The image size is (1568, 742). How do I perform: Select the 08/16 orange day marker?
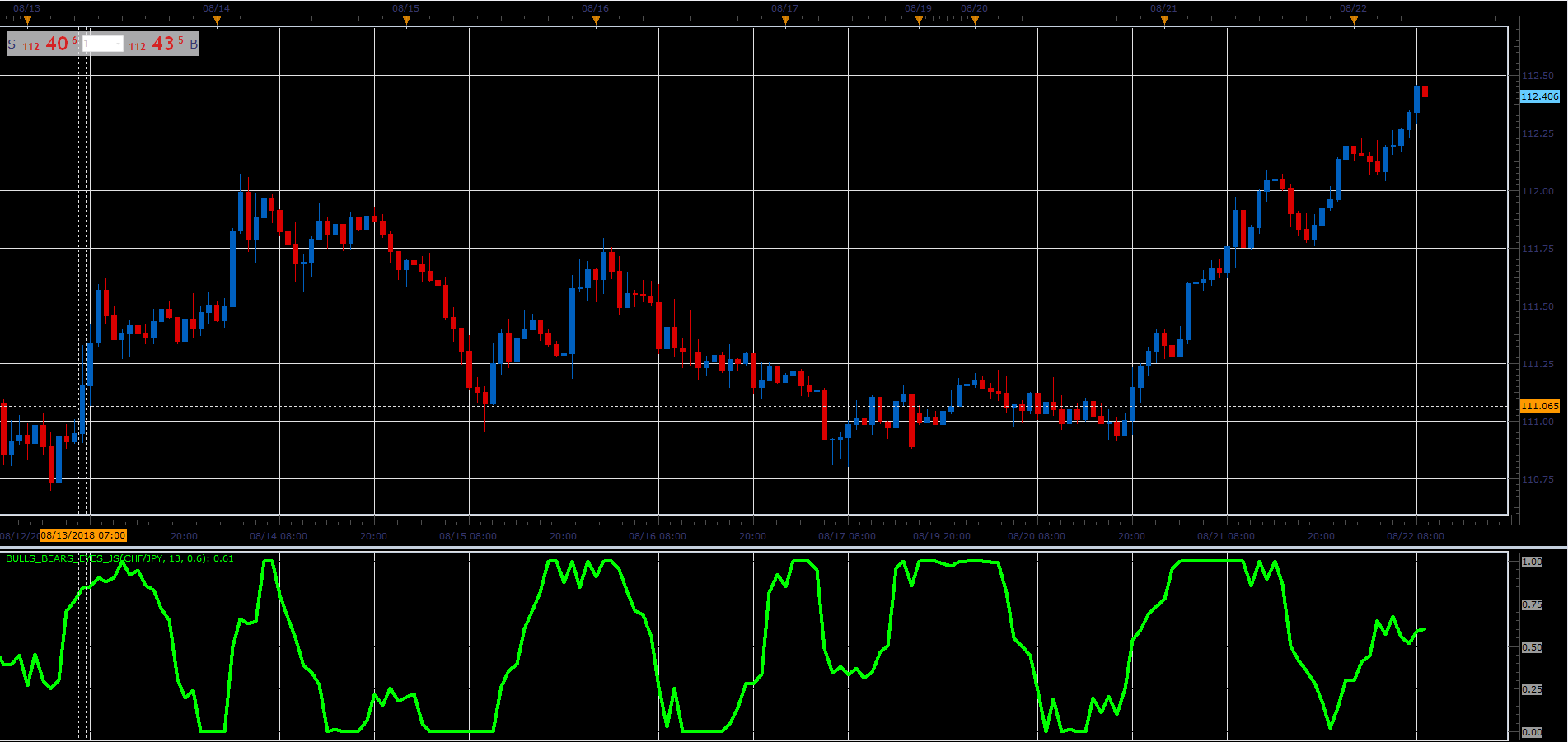596,21
